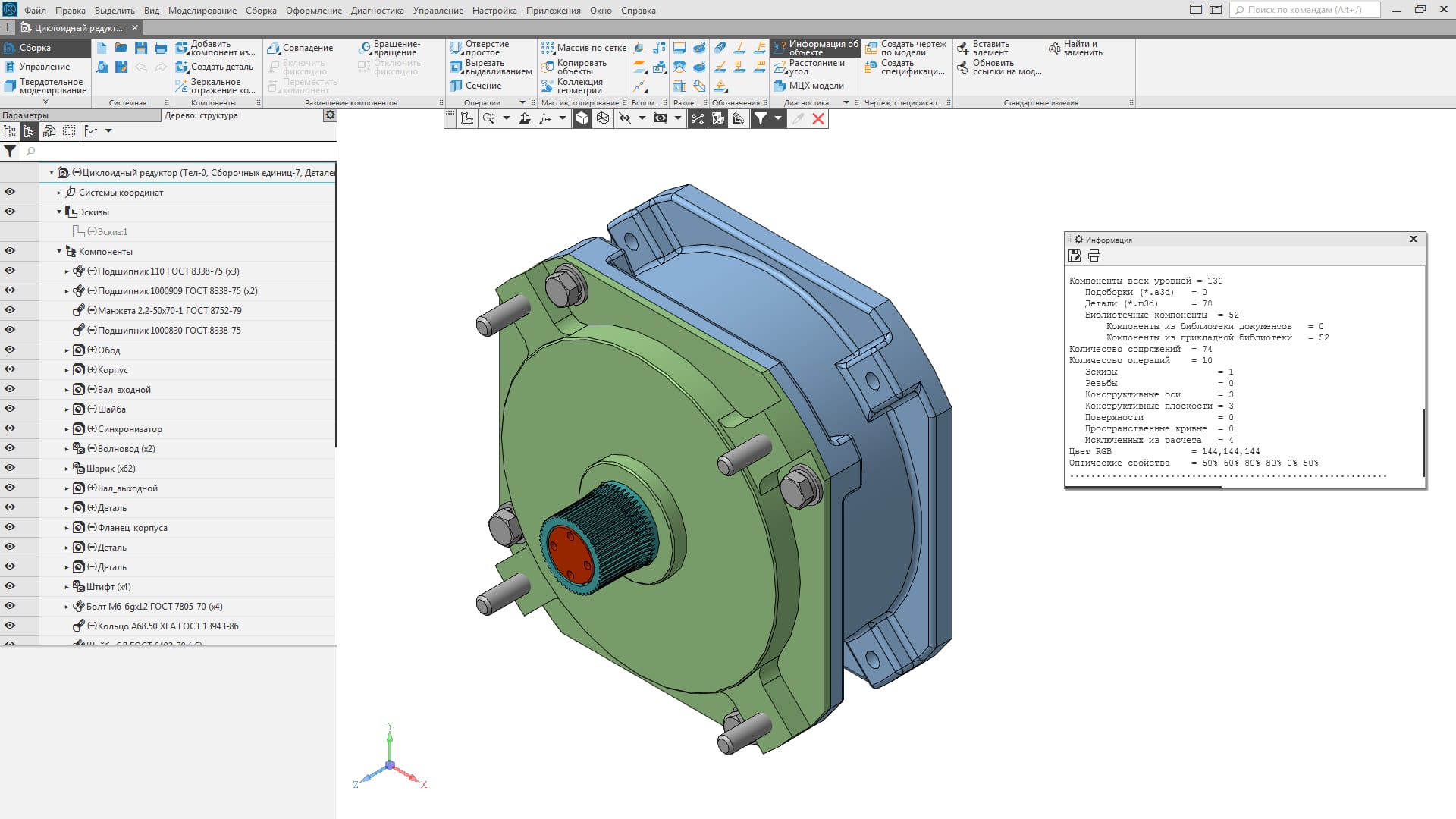Image resolution: width=1456 pixels, height=819 pixels.
Task: Click the wireframe display mode icon
Action: [x=603, y=118]
